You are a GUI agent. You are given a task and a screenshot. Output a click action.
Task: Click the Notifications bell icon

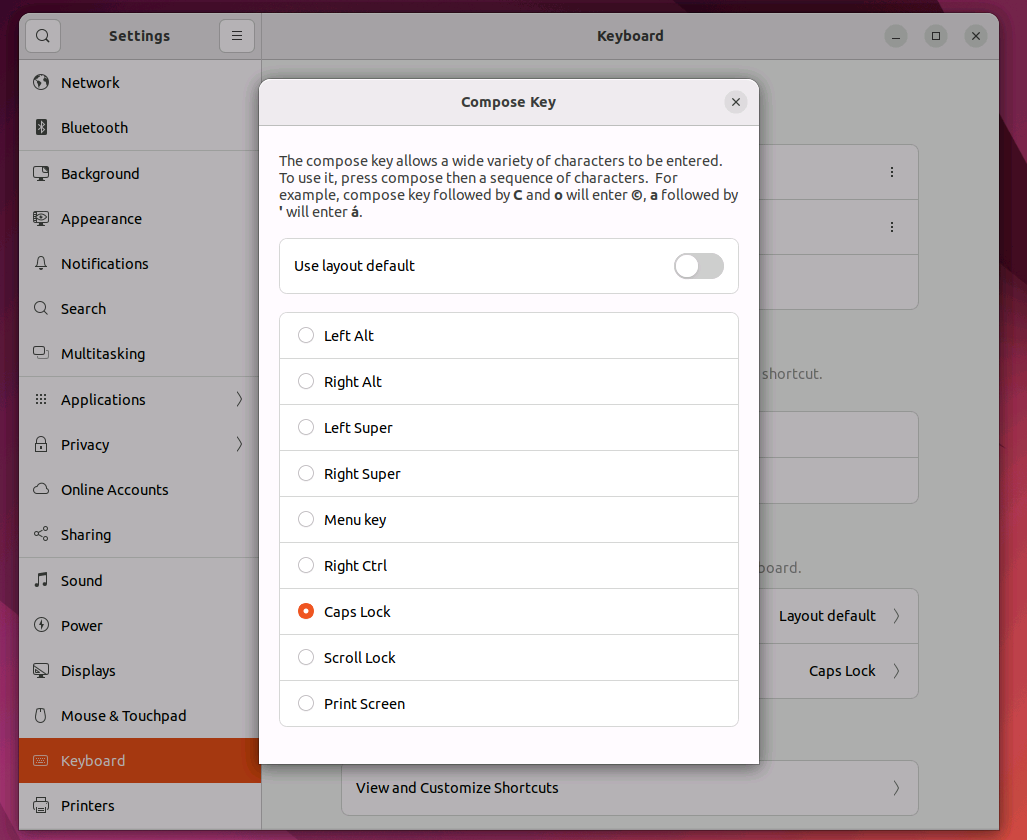point(41,263)
